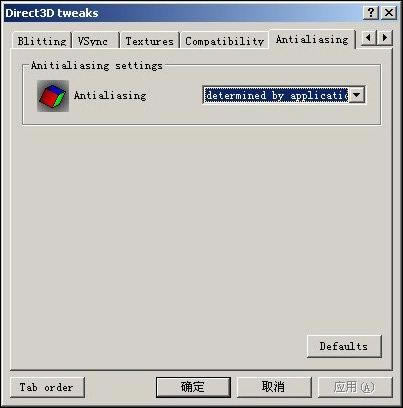Click the Tab order button

(x=47, y=387)
